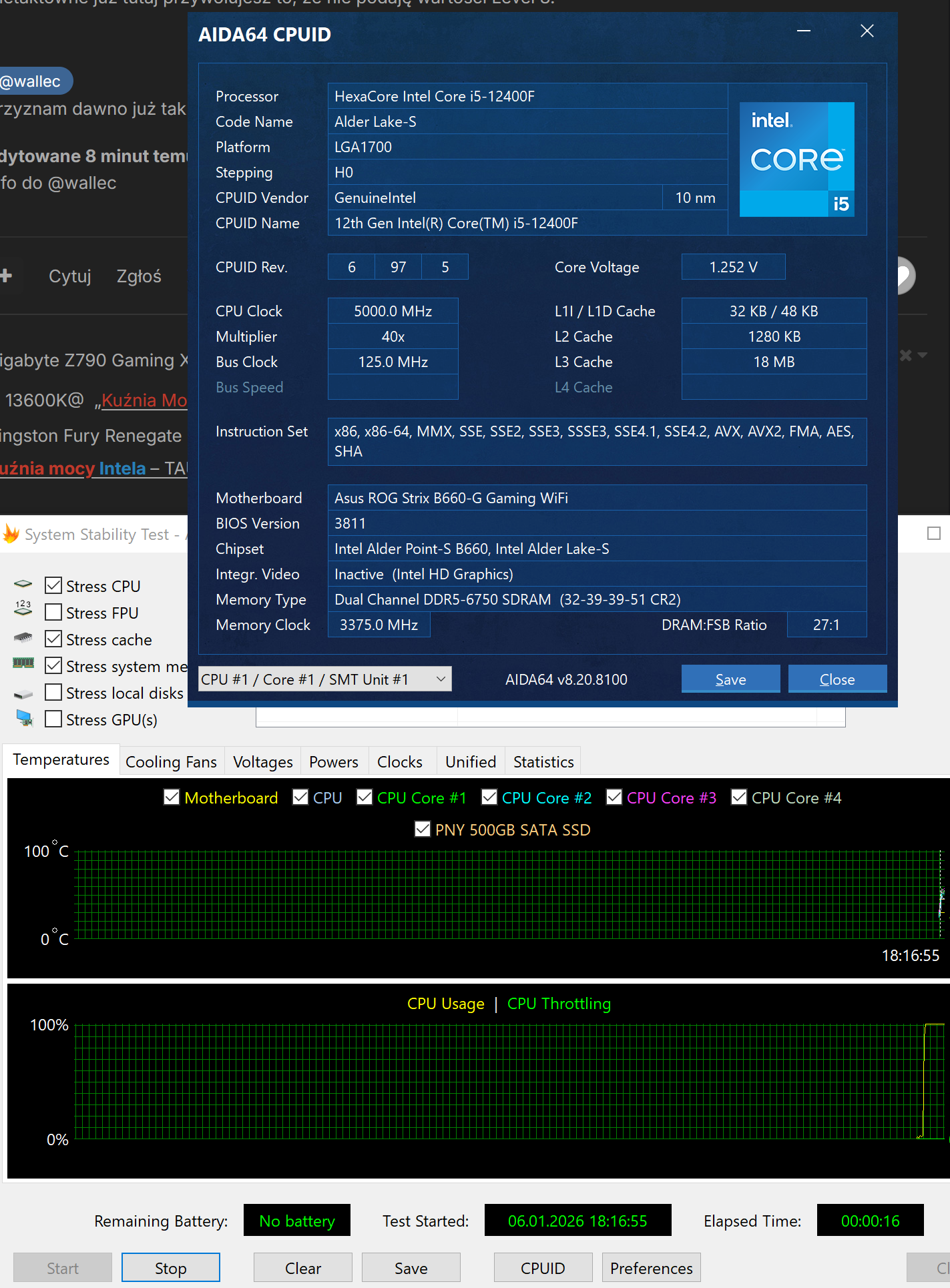Switch to the Cooling Fans tab

pos(171,761)
